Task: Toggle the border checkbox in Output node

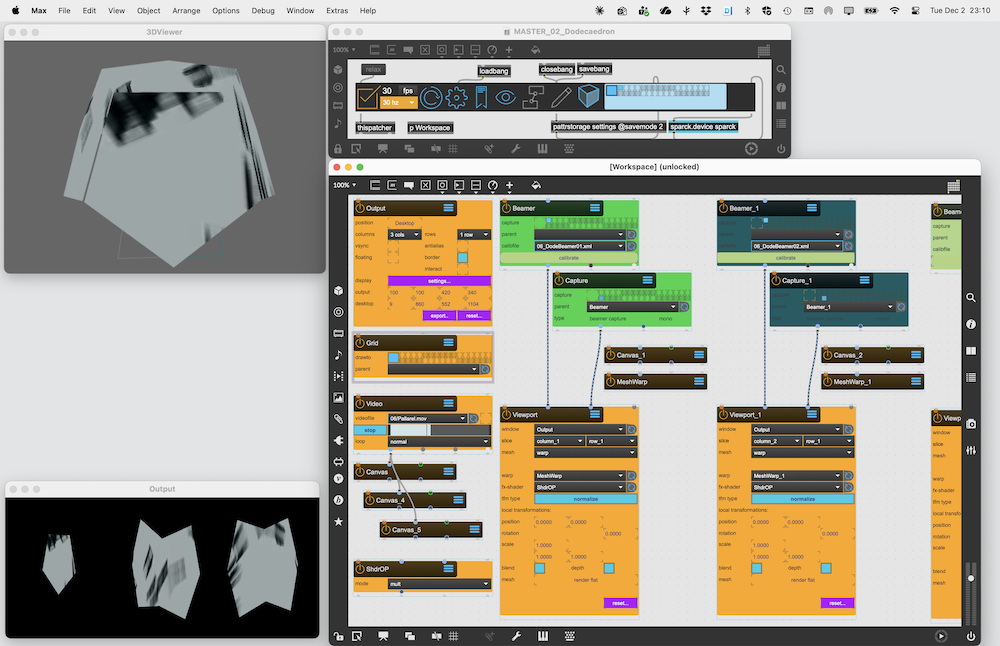Action: tap(462, 257)
